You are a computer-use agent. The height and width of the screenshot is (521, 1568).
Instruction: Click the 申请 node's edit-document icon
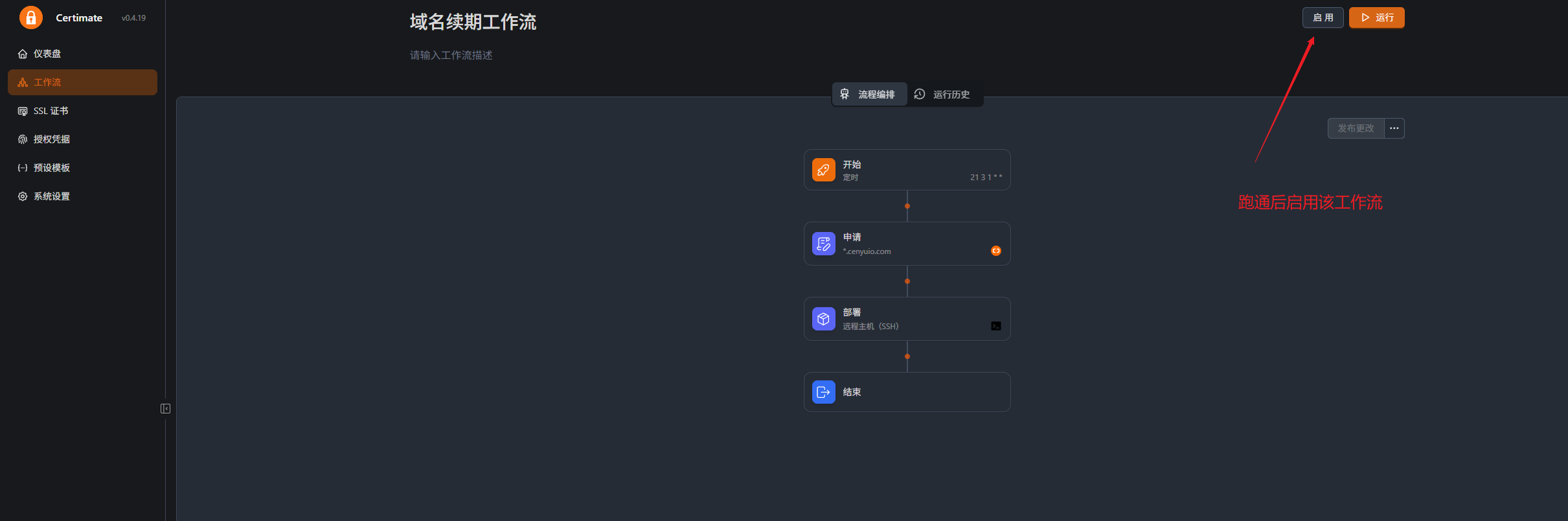pos(823,244)
